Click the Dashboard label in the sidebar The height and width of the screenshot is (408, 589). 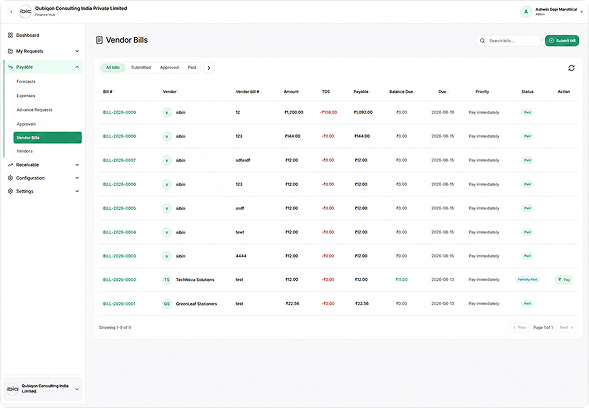27,35
